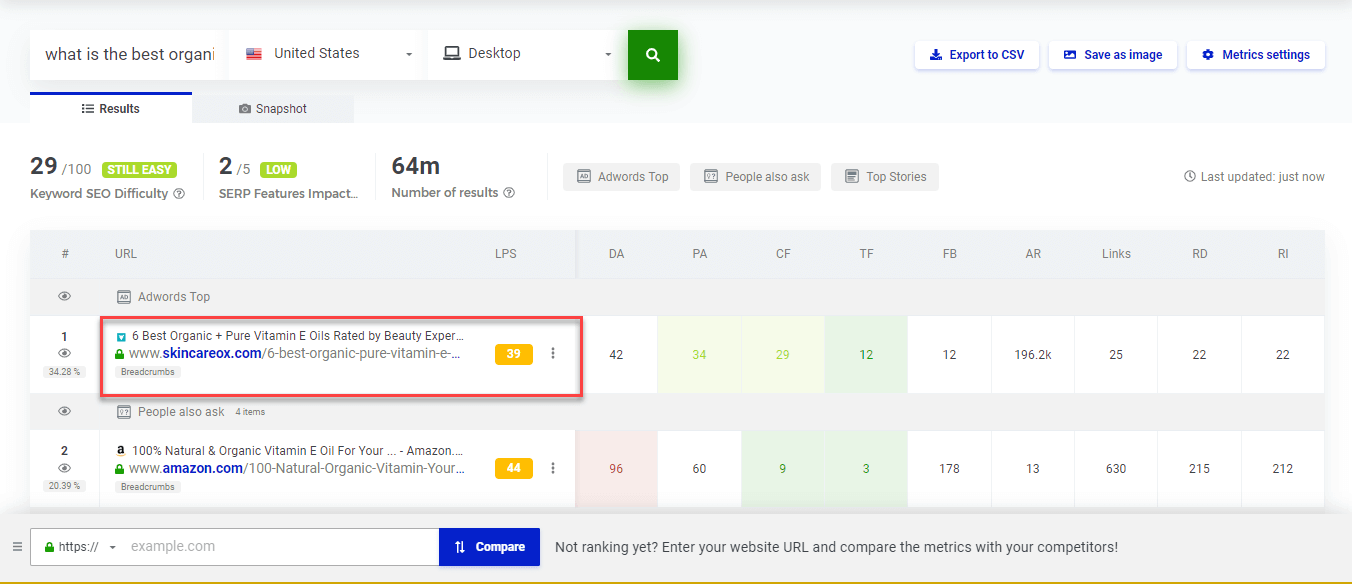Toggle visibility of People also ask row
Screen dimensions: 1352x584
(x=65, y=411)
